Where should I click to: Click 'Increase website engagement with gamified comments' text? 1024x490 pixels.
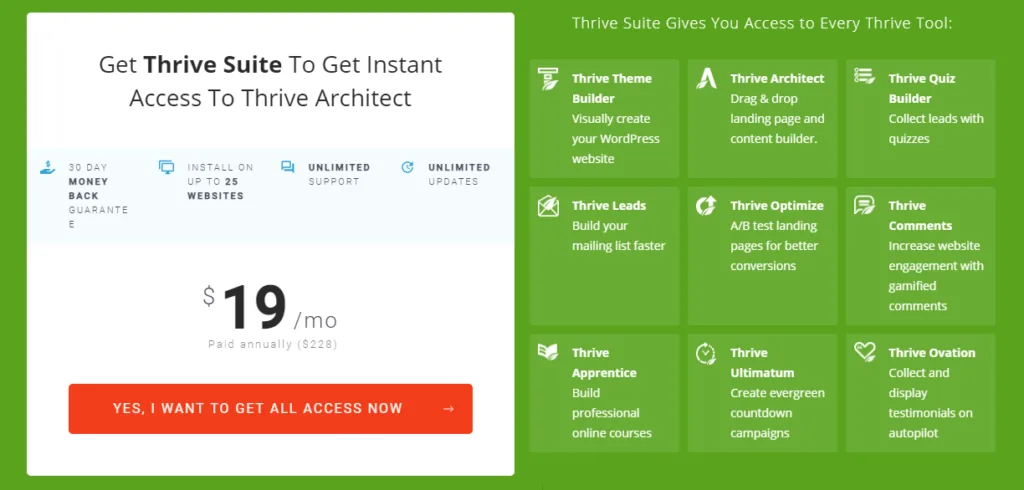[x=936, y=276]
